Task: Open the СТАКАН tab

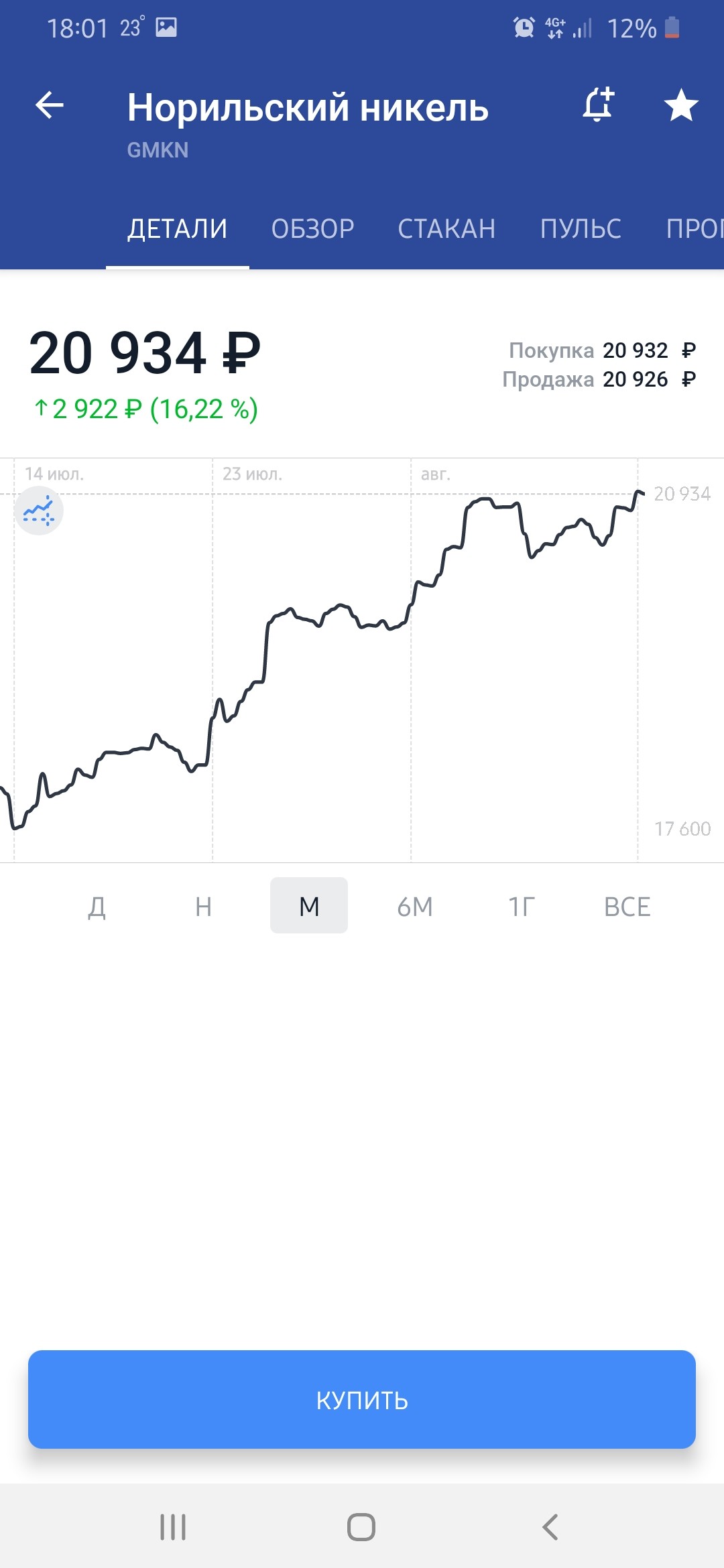Action: [446, 229]
